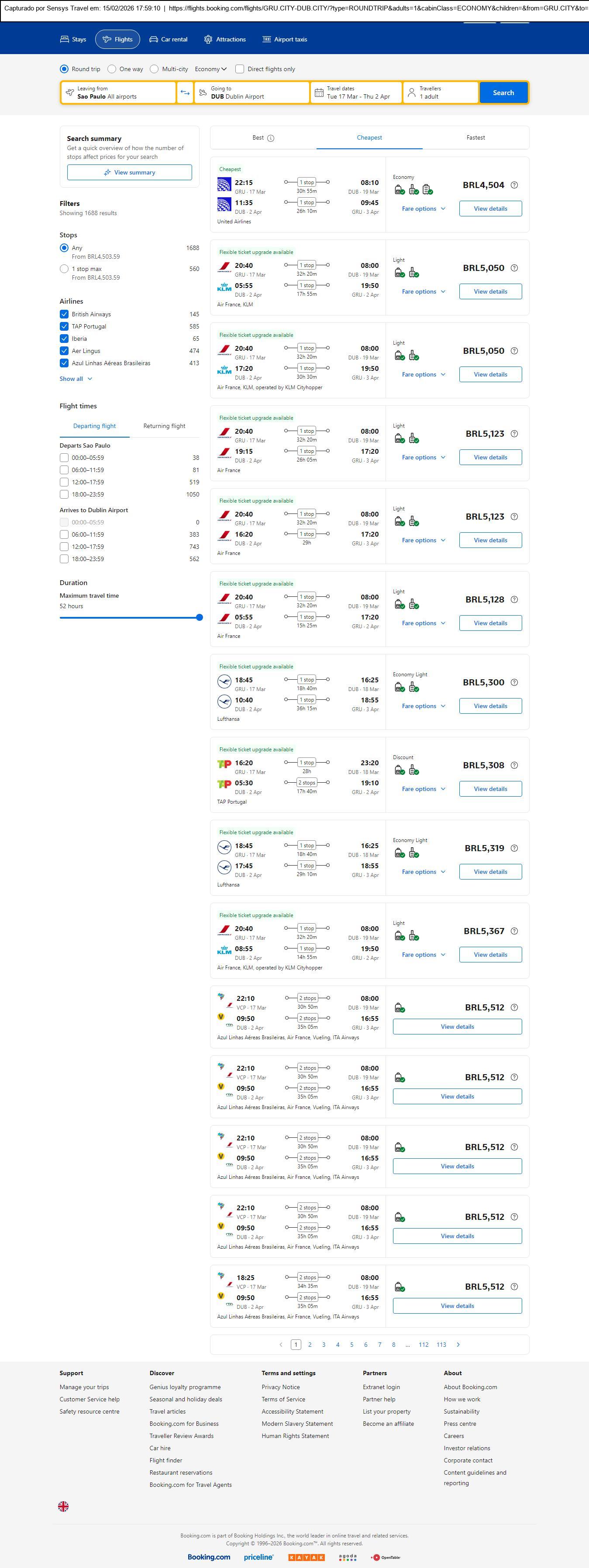This screenshot has height=1568, width=589.
Task: Click the help icon next to the BRL4,504 price
Action: coord(514,185)
